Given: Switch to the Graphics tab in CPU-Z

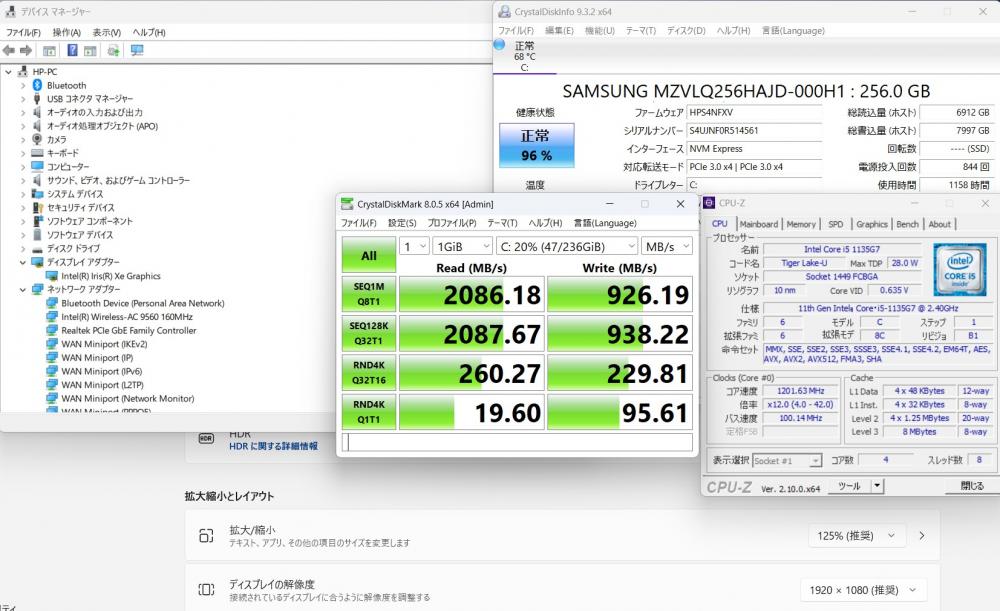Looking at the screenshot, I should click(x=872, y=224).
